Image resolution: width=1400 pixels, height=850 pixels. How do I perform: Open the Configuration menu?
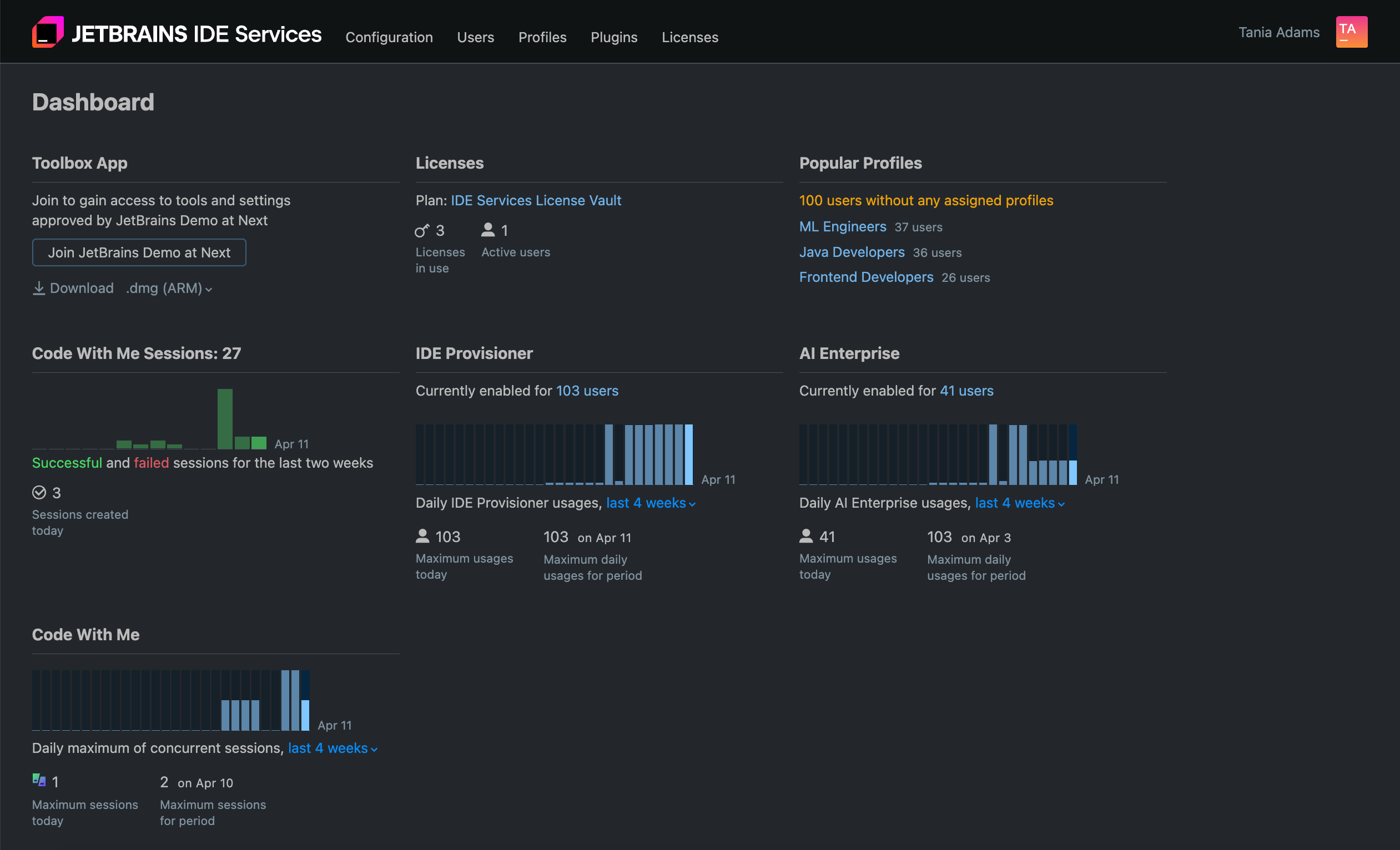[x=389, y=37]
